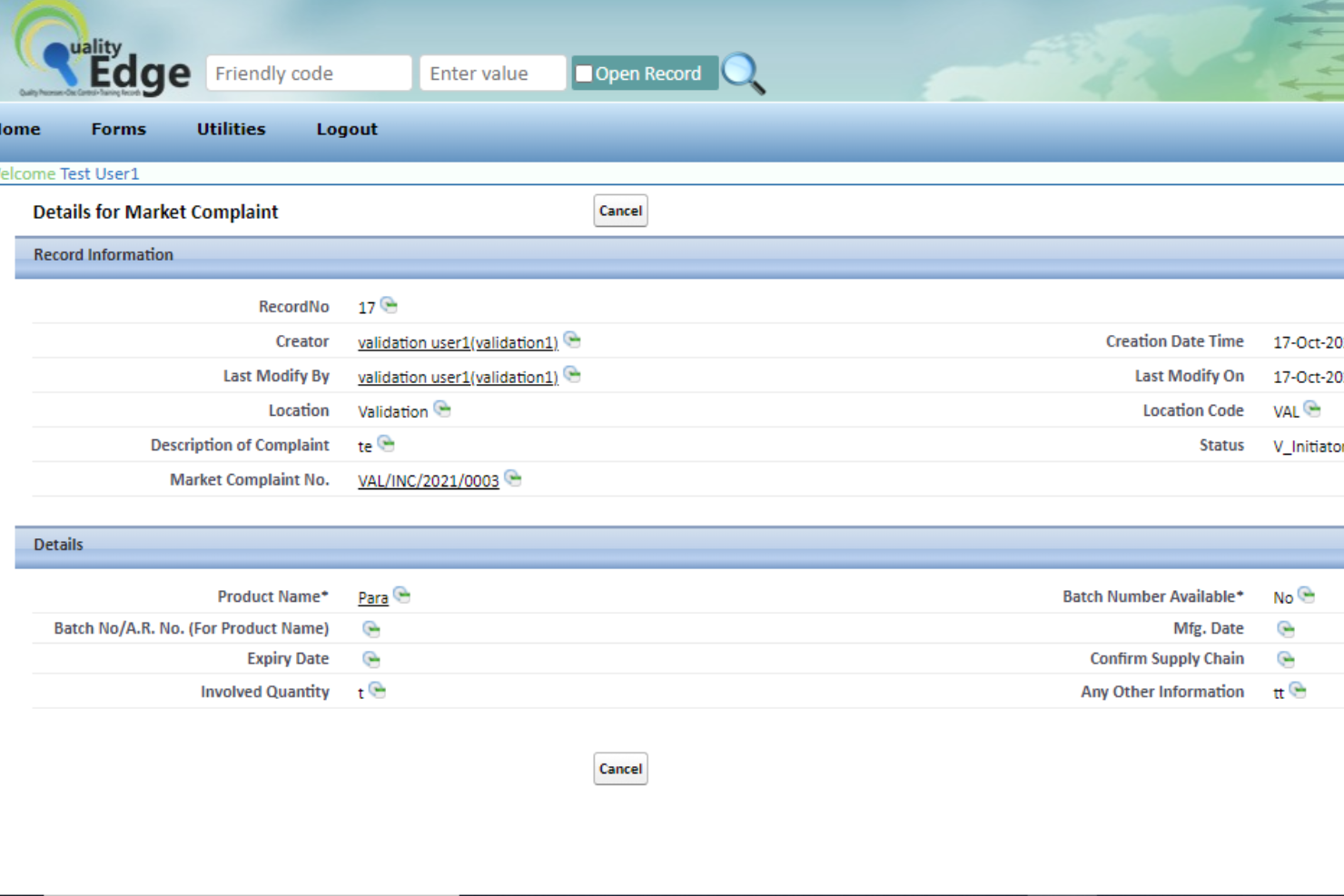Click the audit icon beside Location field

(x=442, y=409)
